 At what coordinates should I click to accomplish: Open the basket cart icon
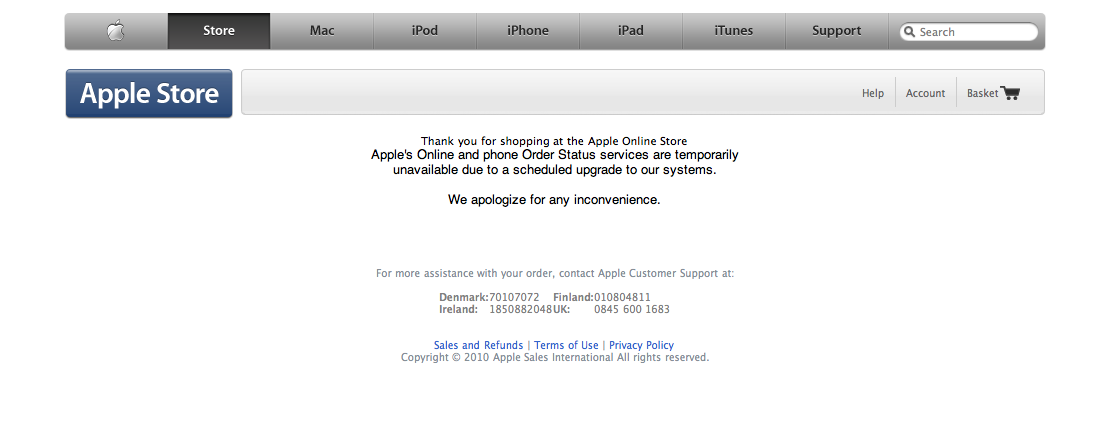click(x=1010, y=93)
